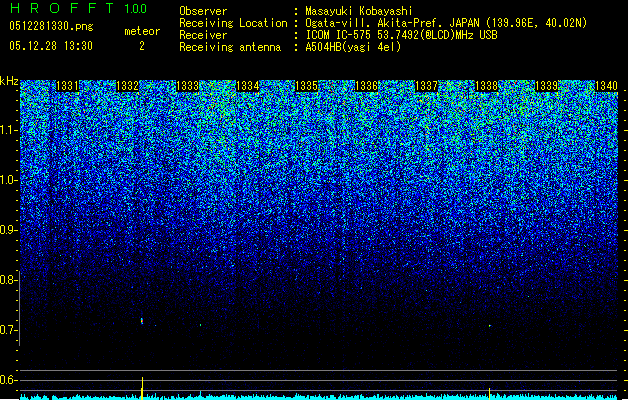Click the 'Observer' field label

[203, 11]
